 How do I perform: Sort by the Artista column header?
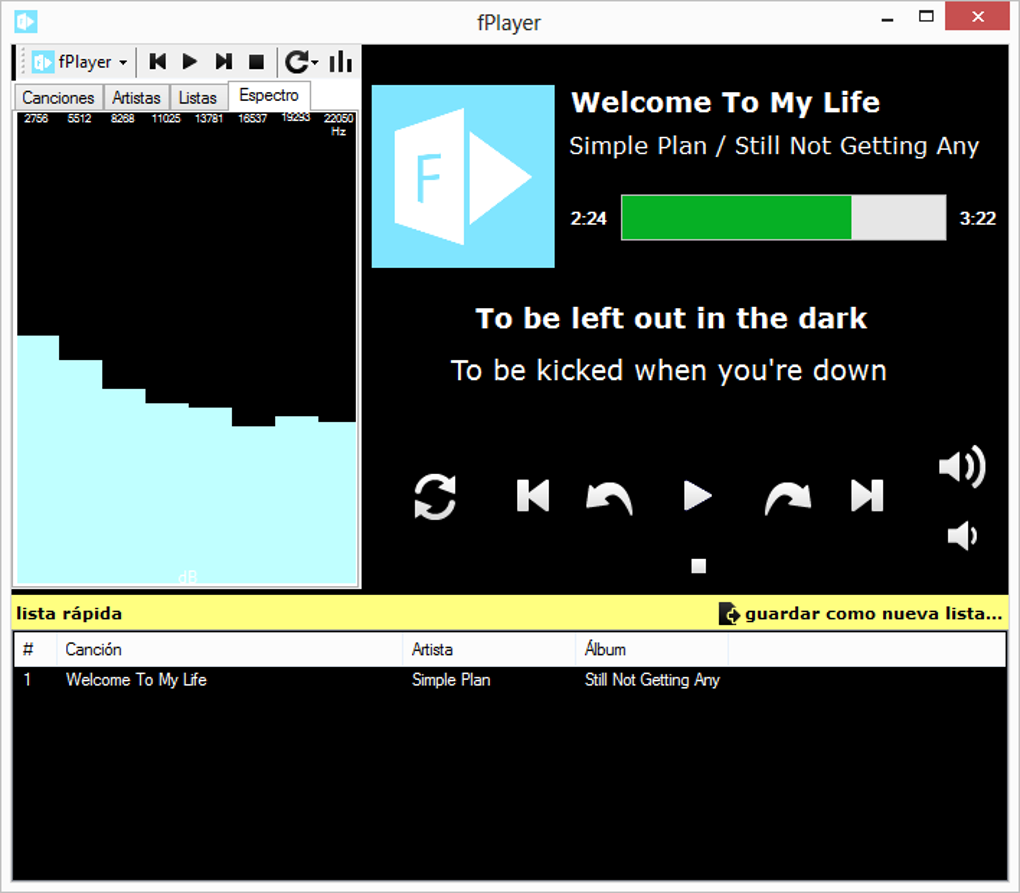point(489,649)
